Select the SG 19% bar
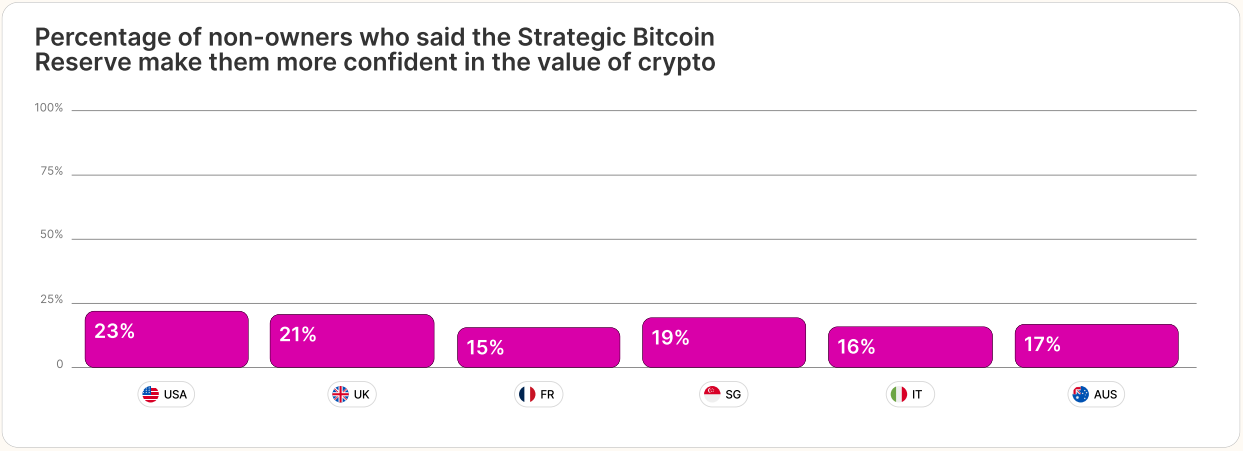 724,342
